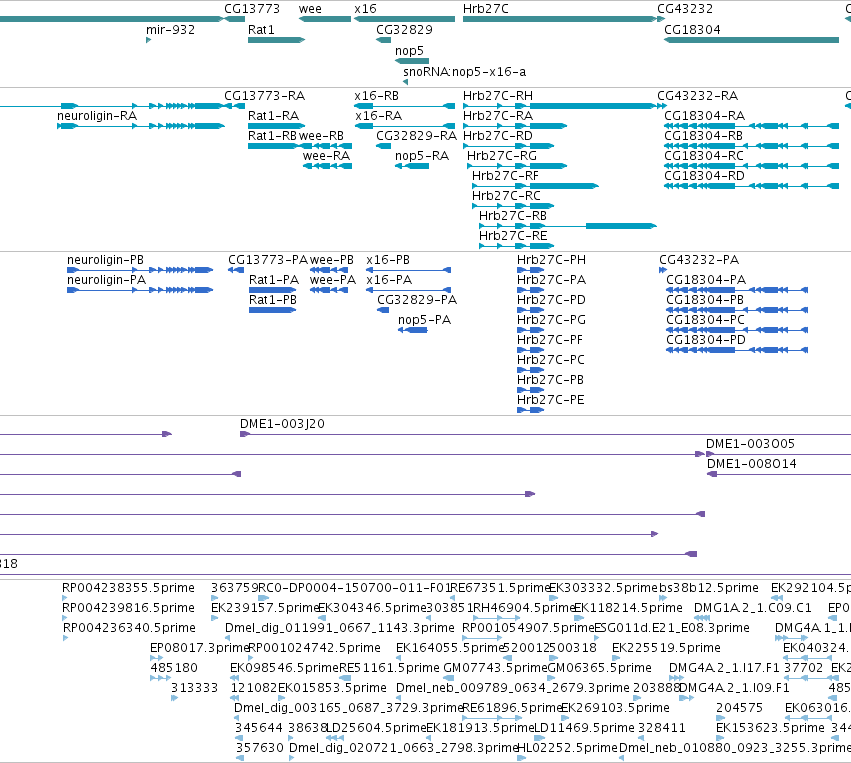Open protein CG43232-PA
The height and width of the screenshot is (763, 851).
point(699,260)
